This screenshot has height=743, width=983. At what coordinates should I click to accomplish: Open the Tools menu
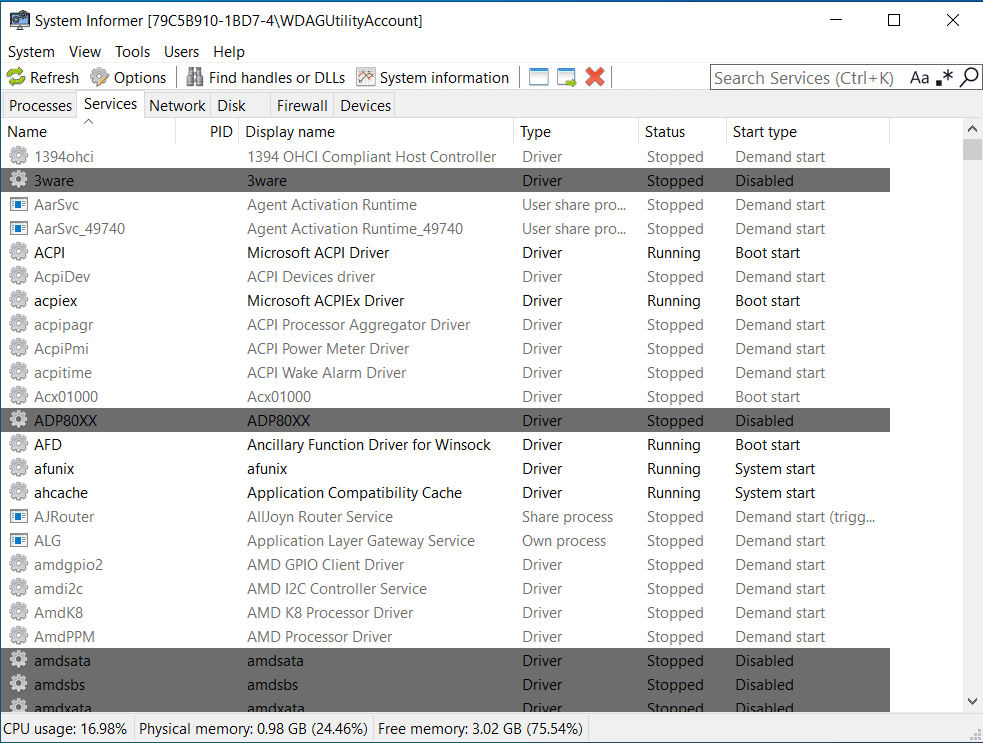pos(132,51)
